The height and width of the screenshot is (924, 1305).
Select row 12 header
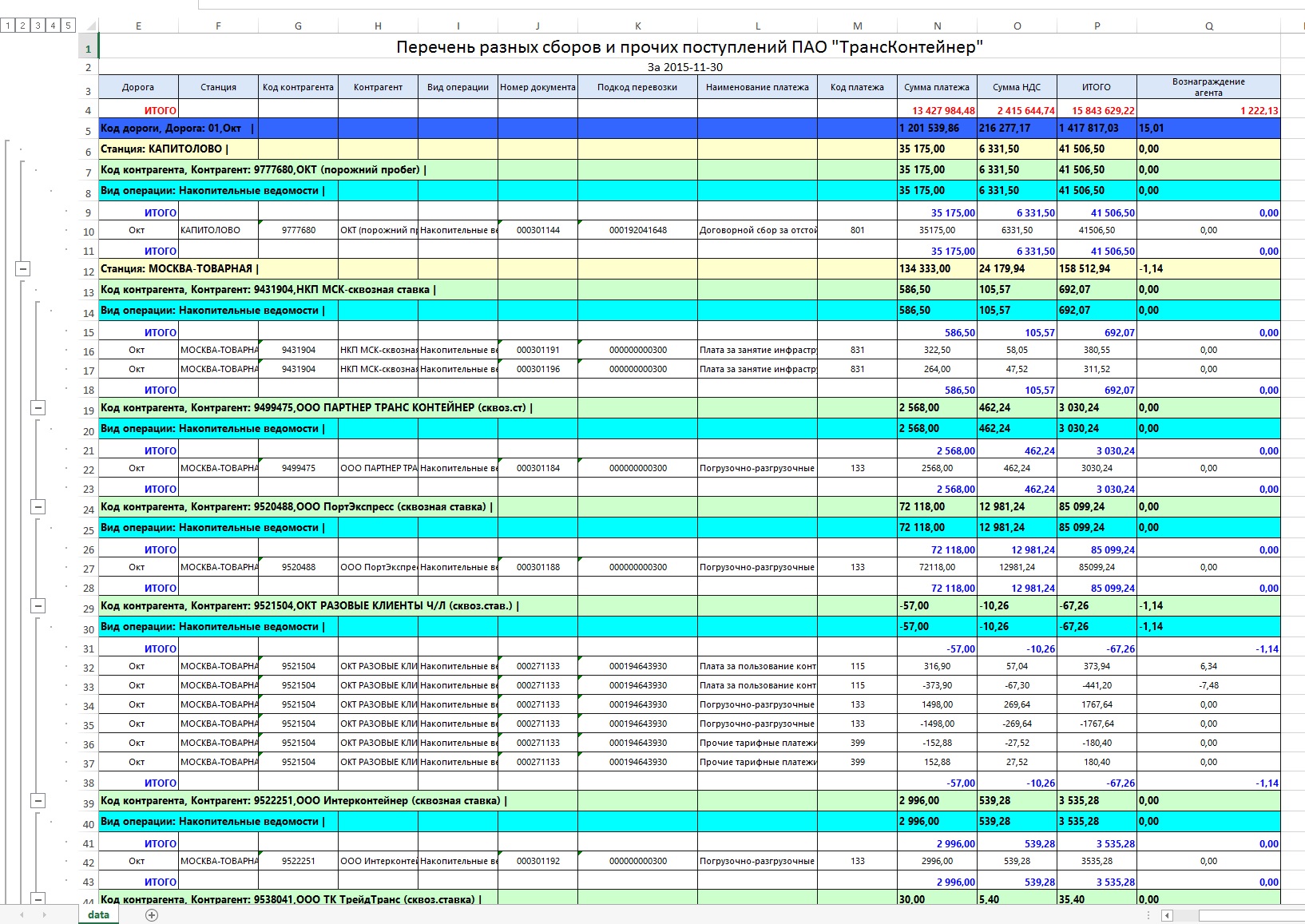pos(88,270)
